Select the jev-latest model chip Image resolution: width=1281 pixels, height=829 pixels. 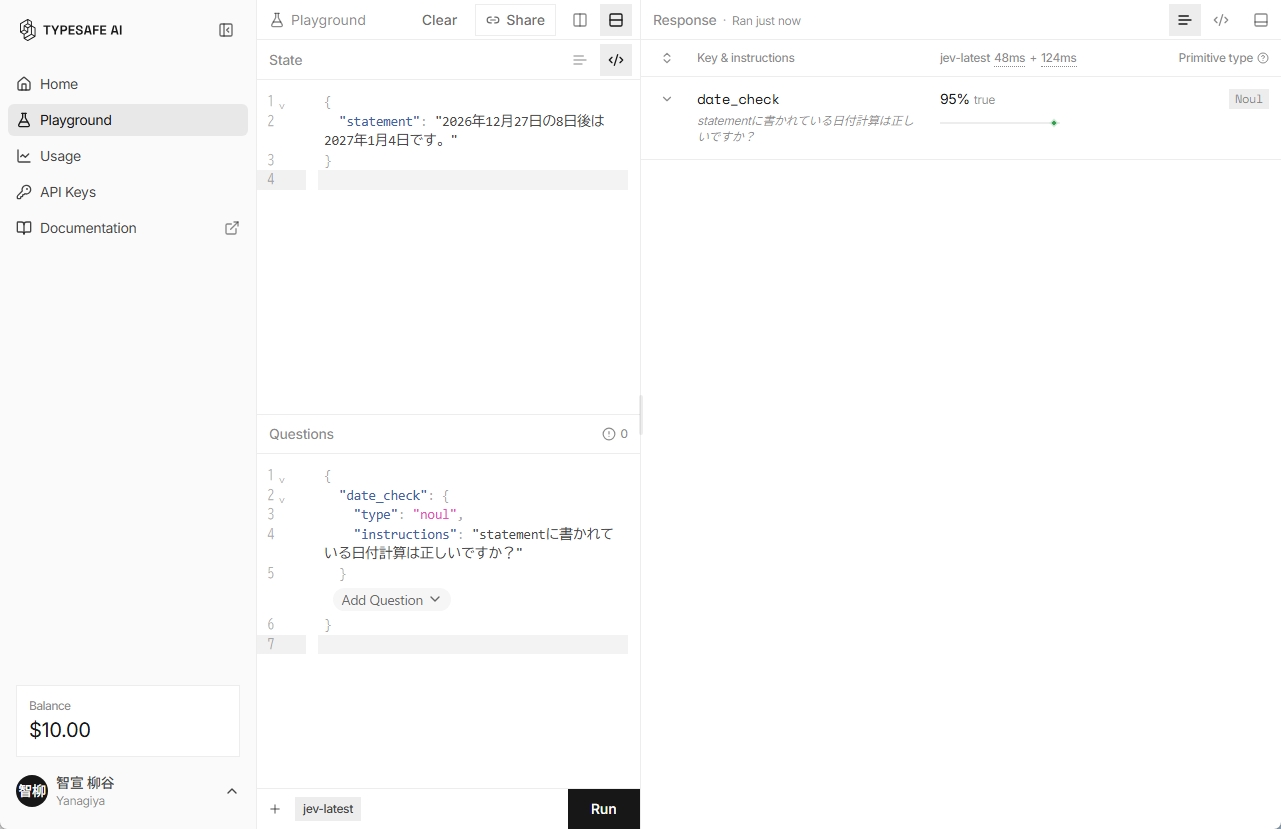[328, 809]
